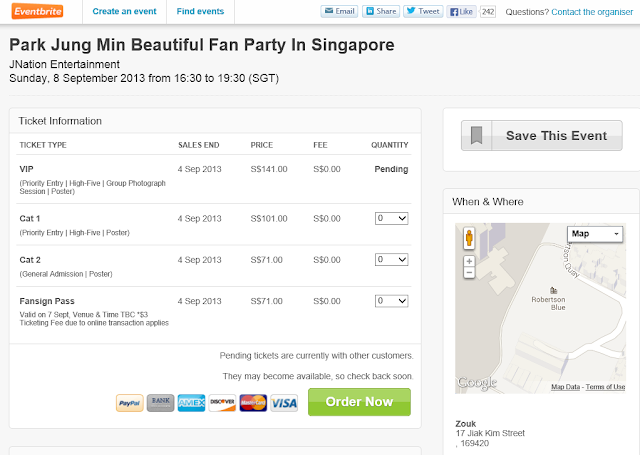
Task: Share the event via LinkedIn Share button
Action: tap(381, 12)
